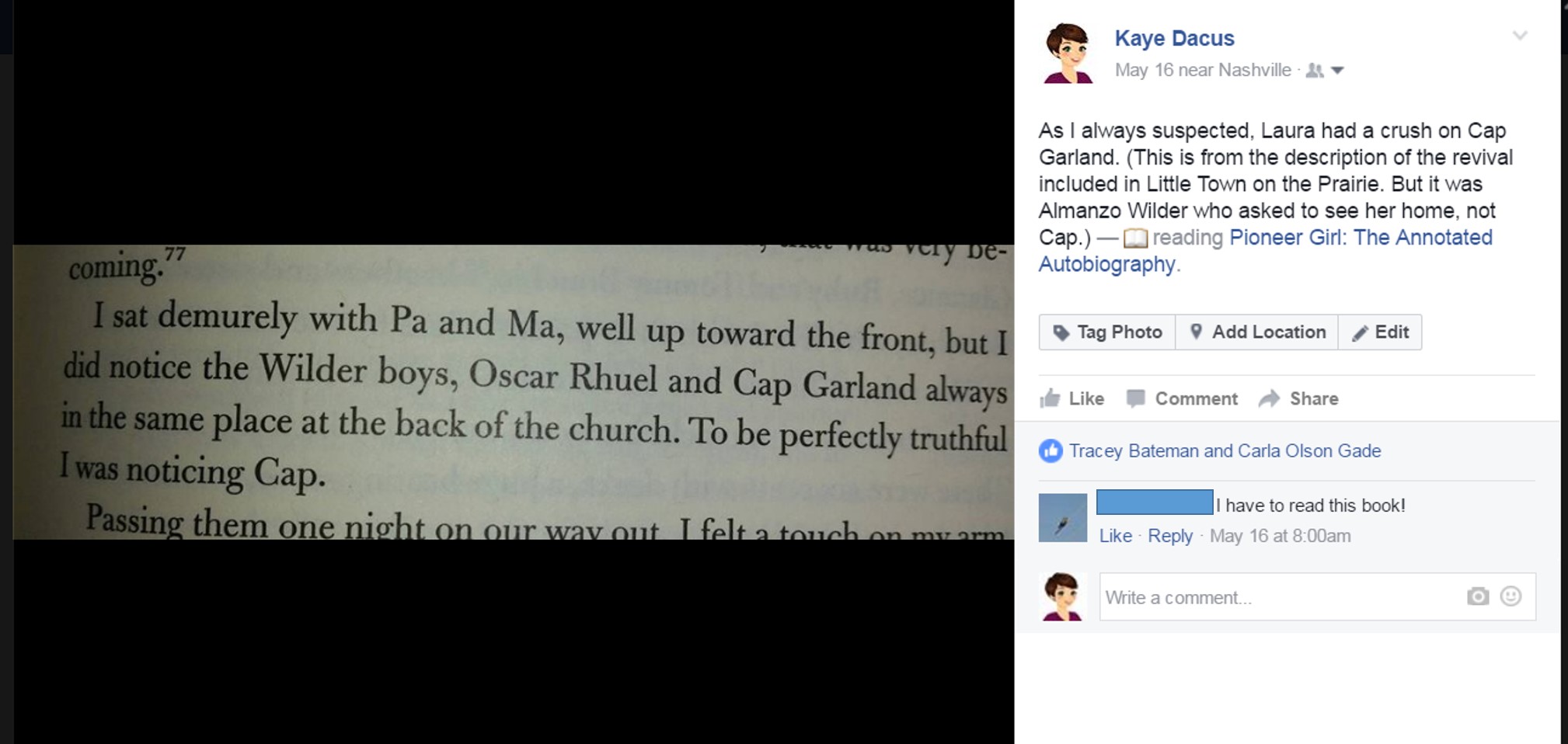Click the friends audience icon
This screenshot has width=1568, height=744.
coord(1315,71)
